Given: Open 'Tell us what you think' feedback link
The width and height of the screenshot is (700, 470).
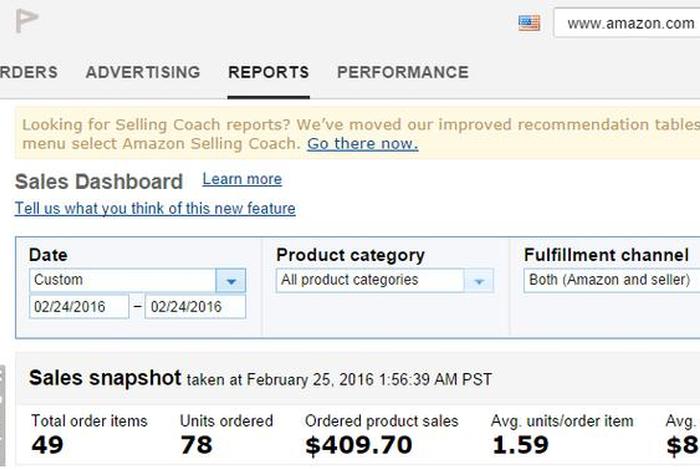Looking at the screenshot, I should point(155,208).
